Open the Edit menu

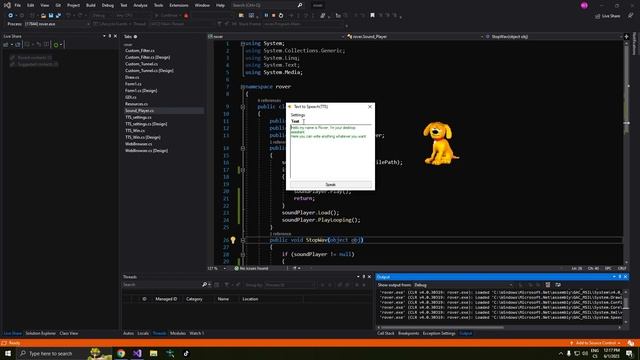(31, 5)
